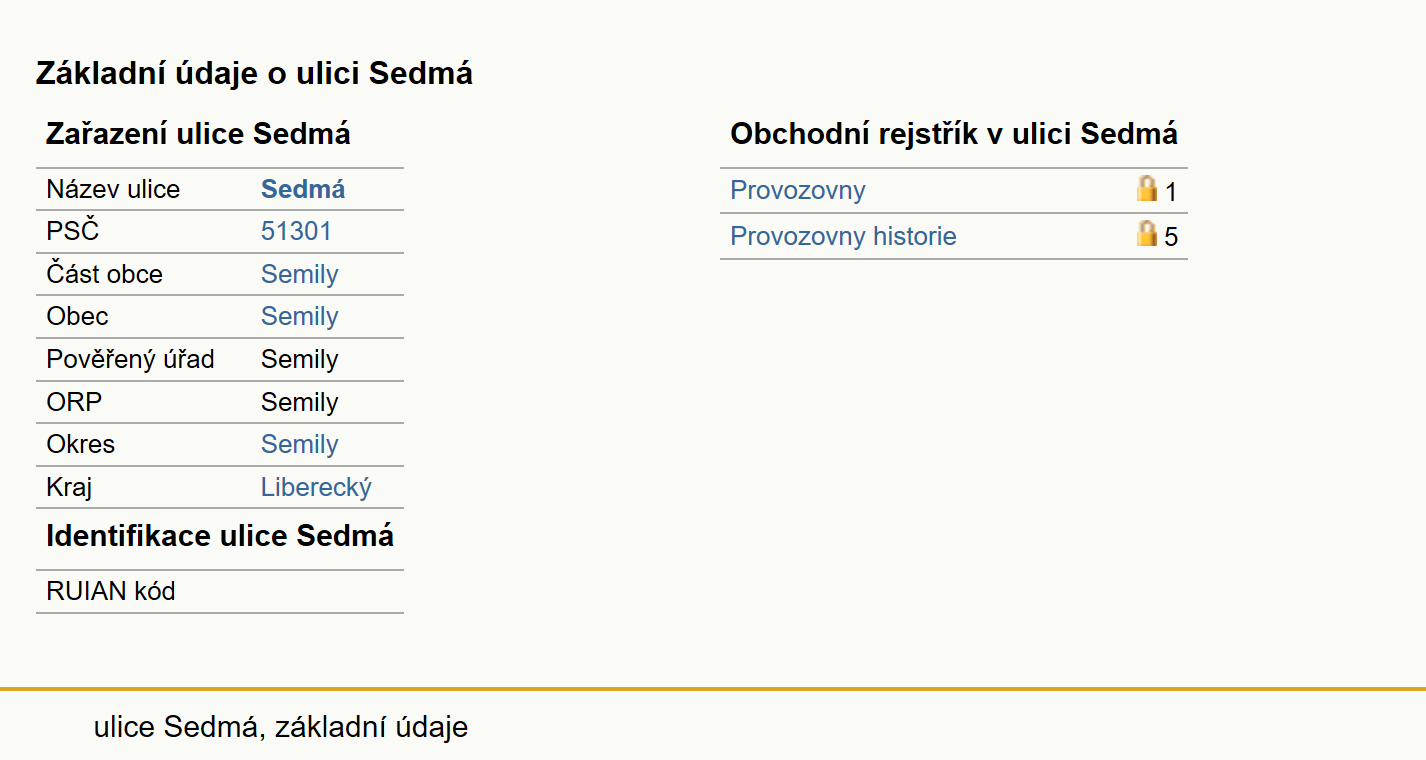Image resolution: width=1426 pixels, height=760 pixels.
Task: Open the Provozovny historie link
Action: [844, 236]
